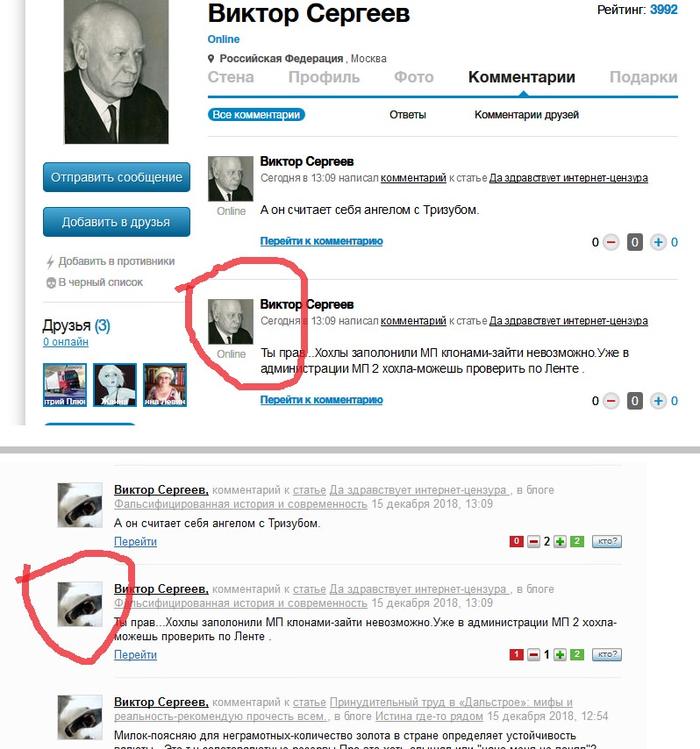Click minus vote icon on second profile comment
Image resolution: width=700 pixels, height=749 pixels.
pos(611,401)
